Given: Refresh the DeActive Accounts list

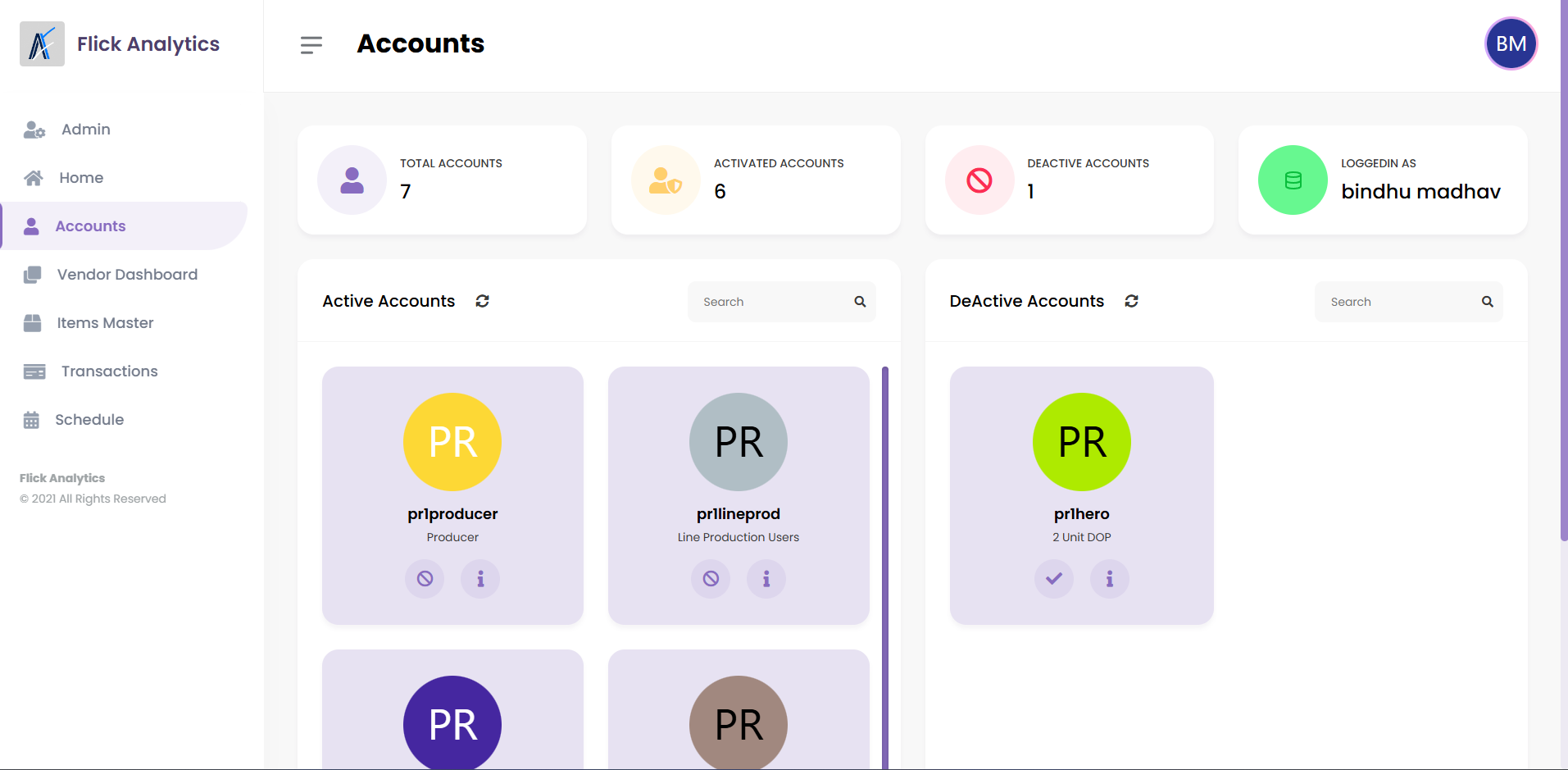Looking at the screenshot, I should pyautogui.click(x=1131, y=301).
